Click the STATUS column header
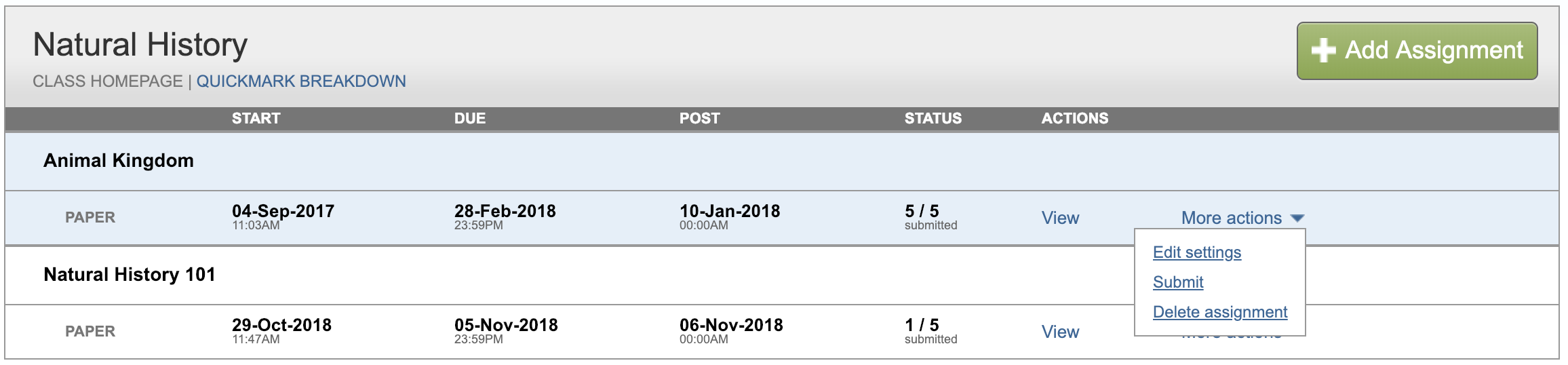 [x=933, y=119]
